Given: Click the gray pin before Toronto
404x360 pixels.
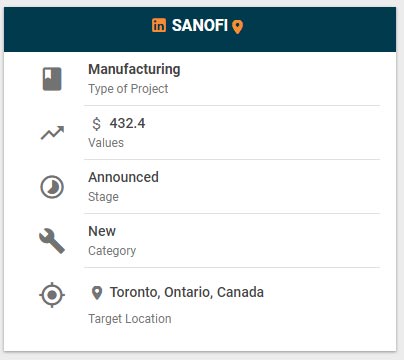Looking at the screenshot, I should point(97,293).
